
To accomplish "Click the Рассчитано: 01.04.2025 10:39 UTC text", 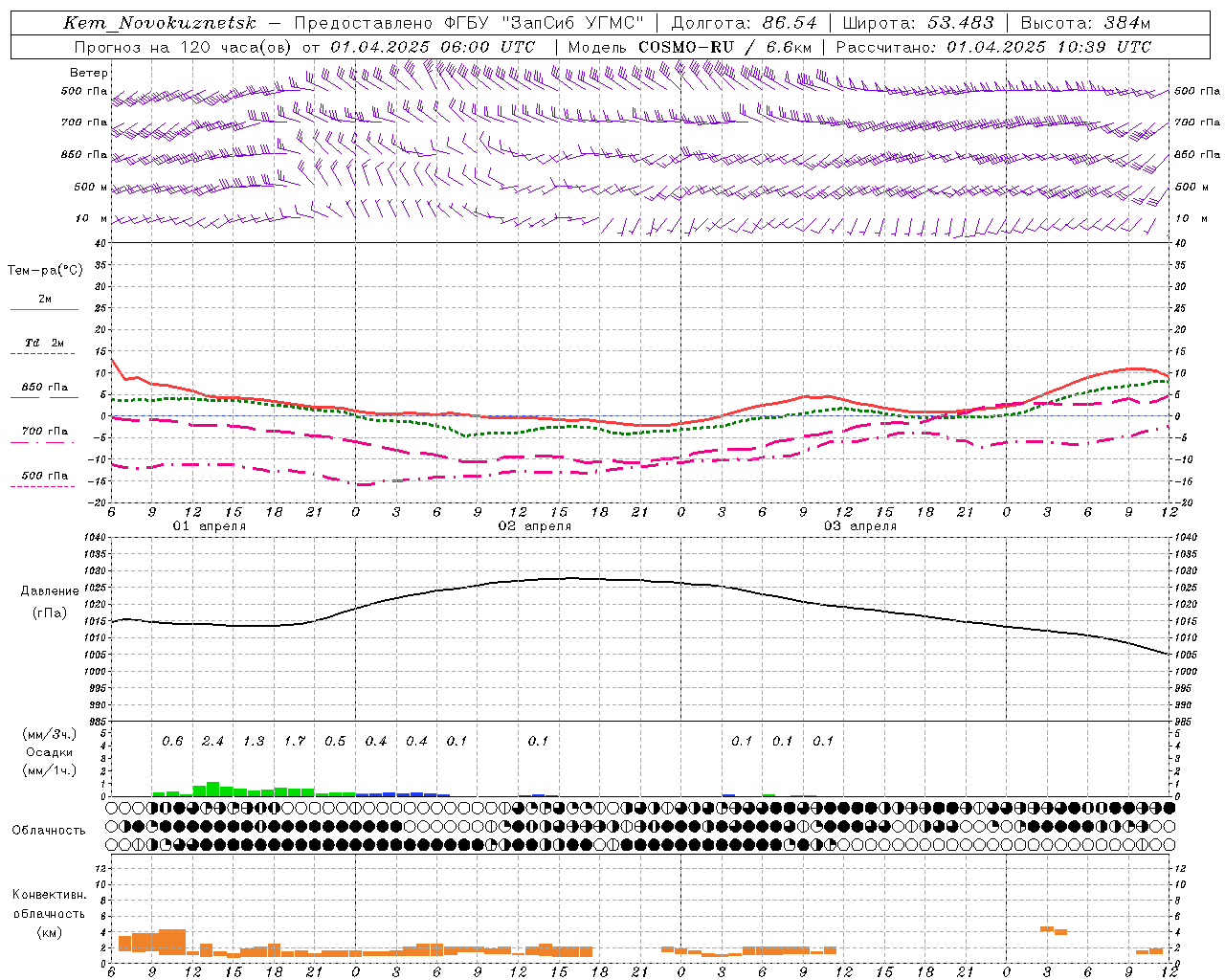I will pos(993,47).
